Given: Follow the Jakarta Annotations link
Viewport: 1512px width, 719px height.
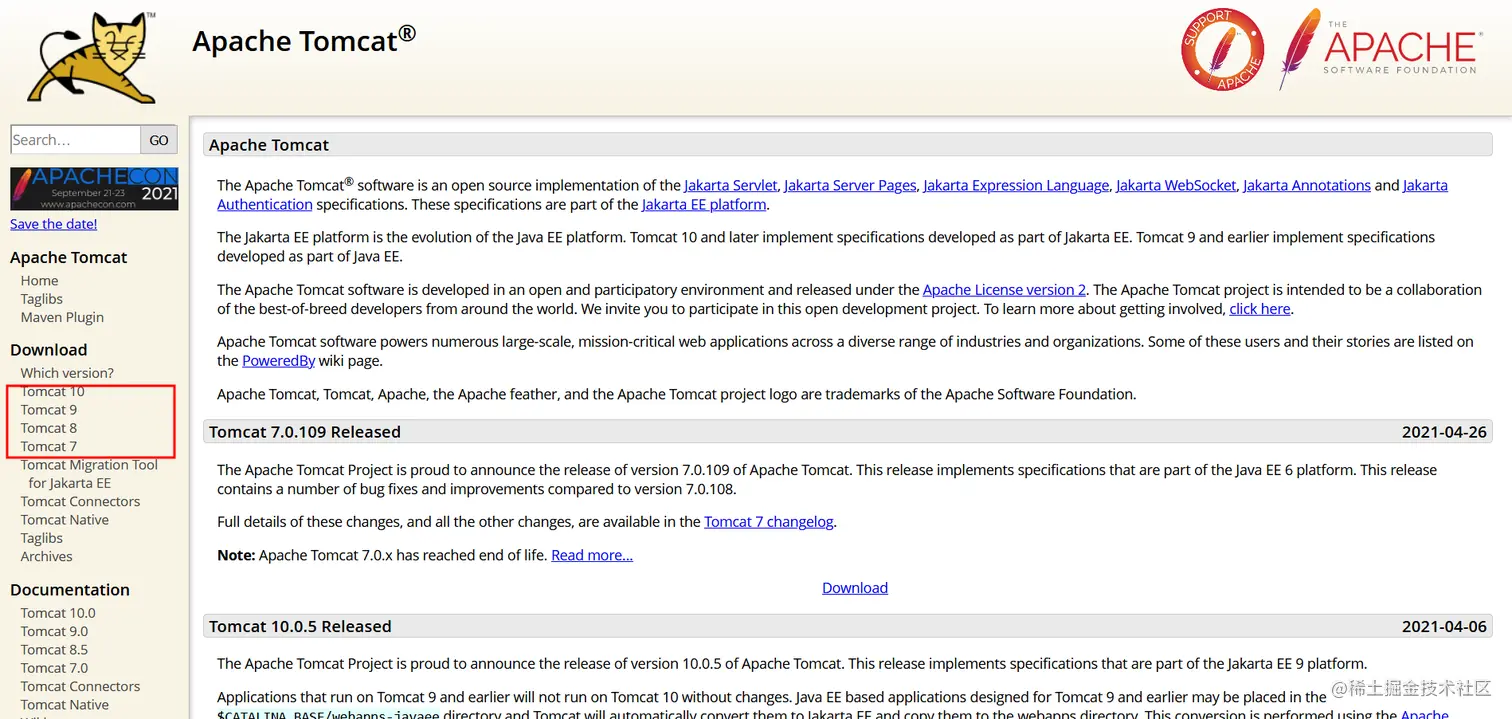Looking at the screenshot, I should coord(1307,186).
